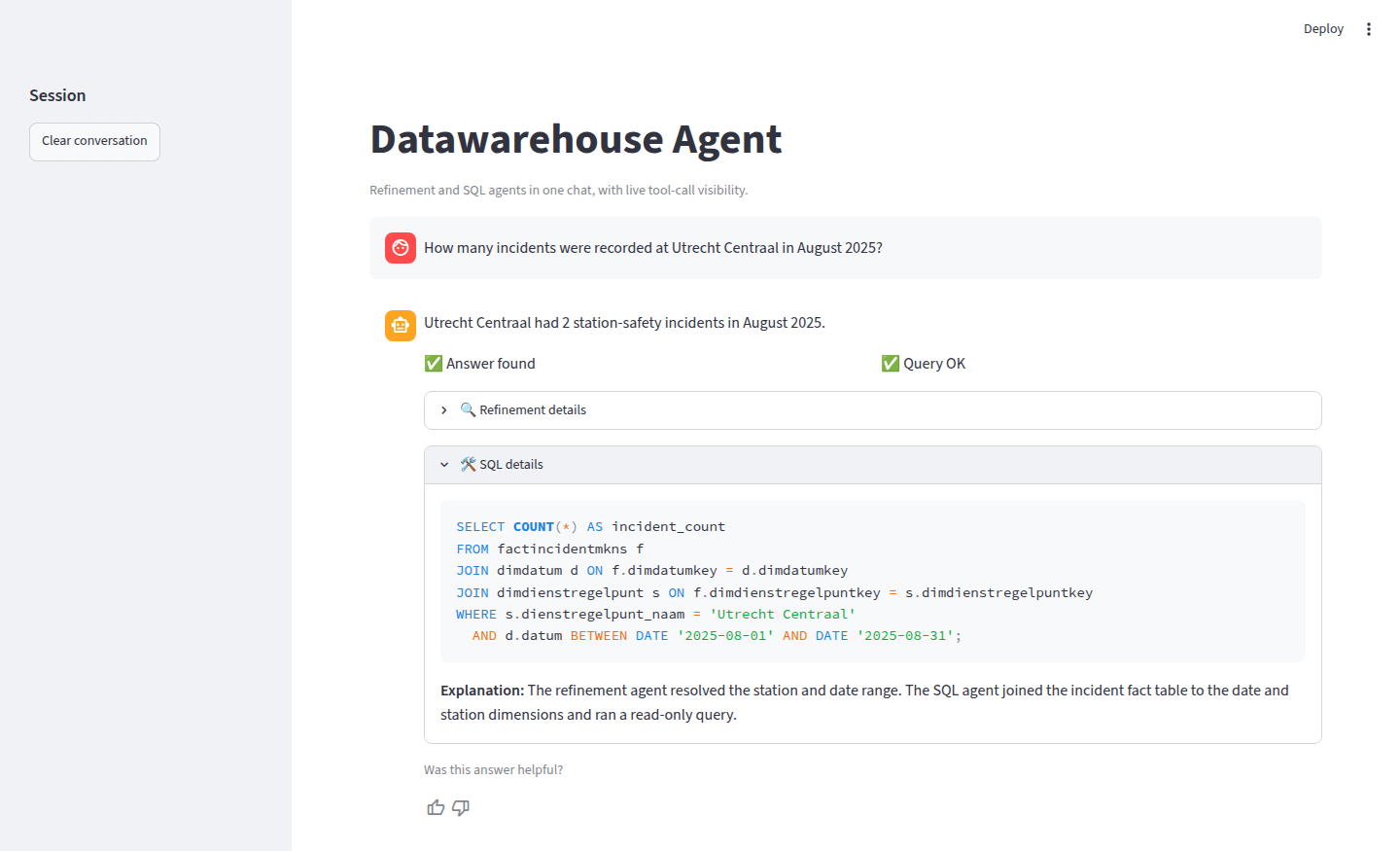Click the magnifier icon beside Refinement details
The image size is (1400, 851).
(468, 409)
